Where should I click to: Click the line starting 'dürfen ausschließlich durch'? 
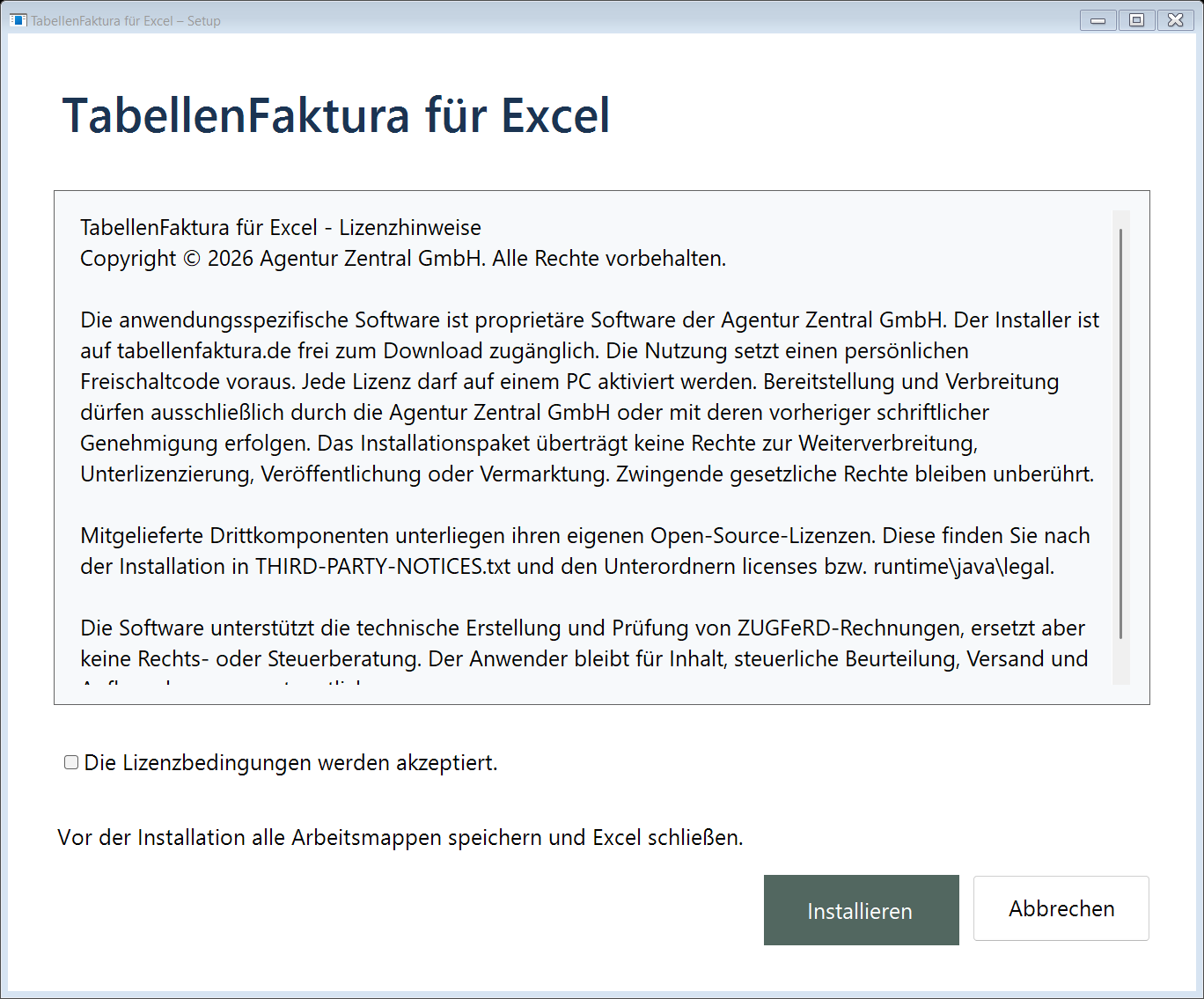(x=535, y=412)
